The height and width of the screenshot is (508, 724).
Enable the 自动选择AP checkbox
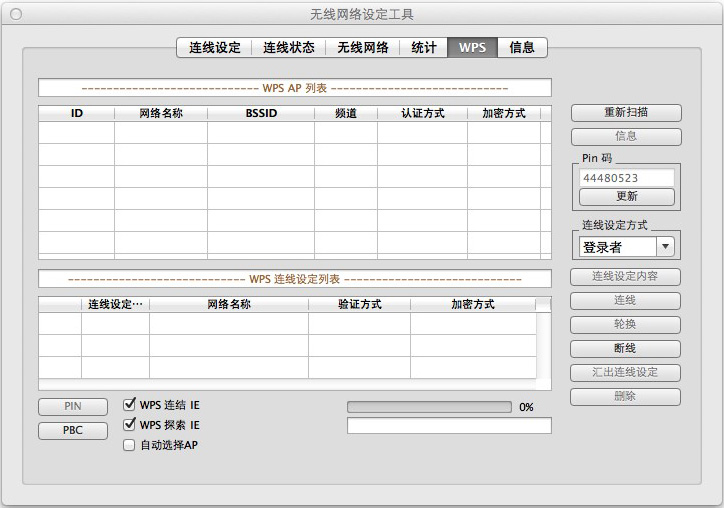click(129, 445)
